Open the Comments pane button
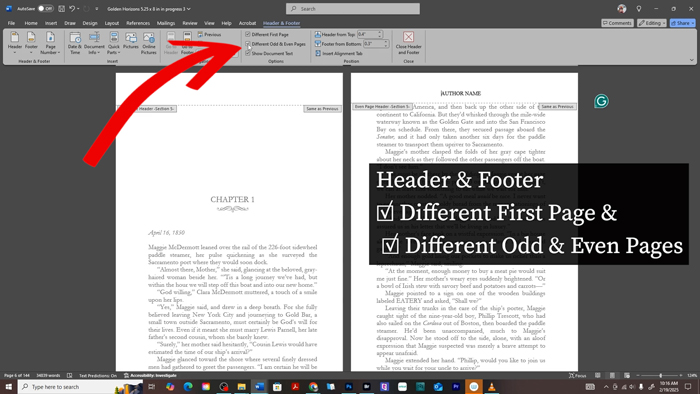The height and width of the screenshot is (394, 700). pos(617,23)
